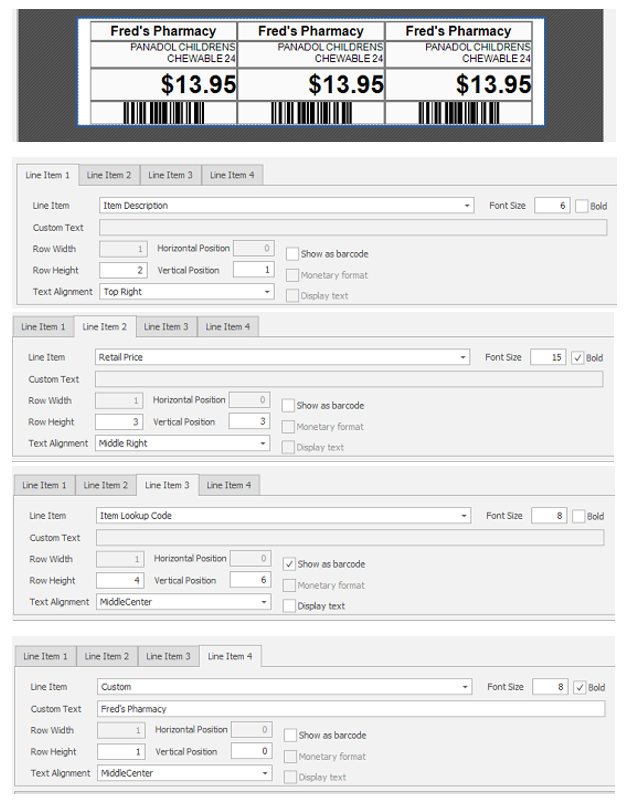The height and width of the screenshot is (804, 625).
Task: Expand Text Alignment dropdown in Item Lookup Code panel
Action: 184,602
